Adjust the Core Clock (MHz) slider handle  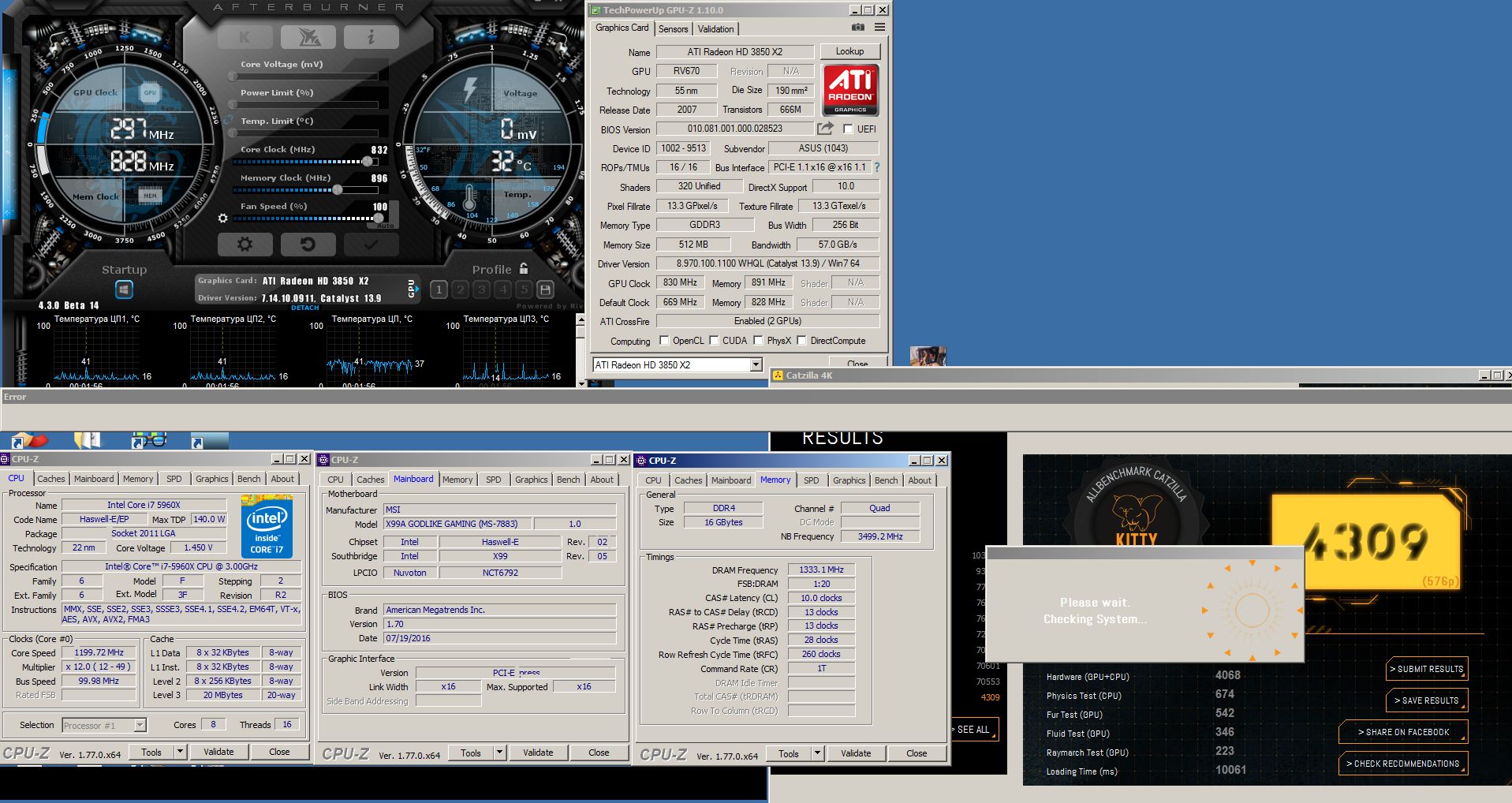coord(367,162)
